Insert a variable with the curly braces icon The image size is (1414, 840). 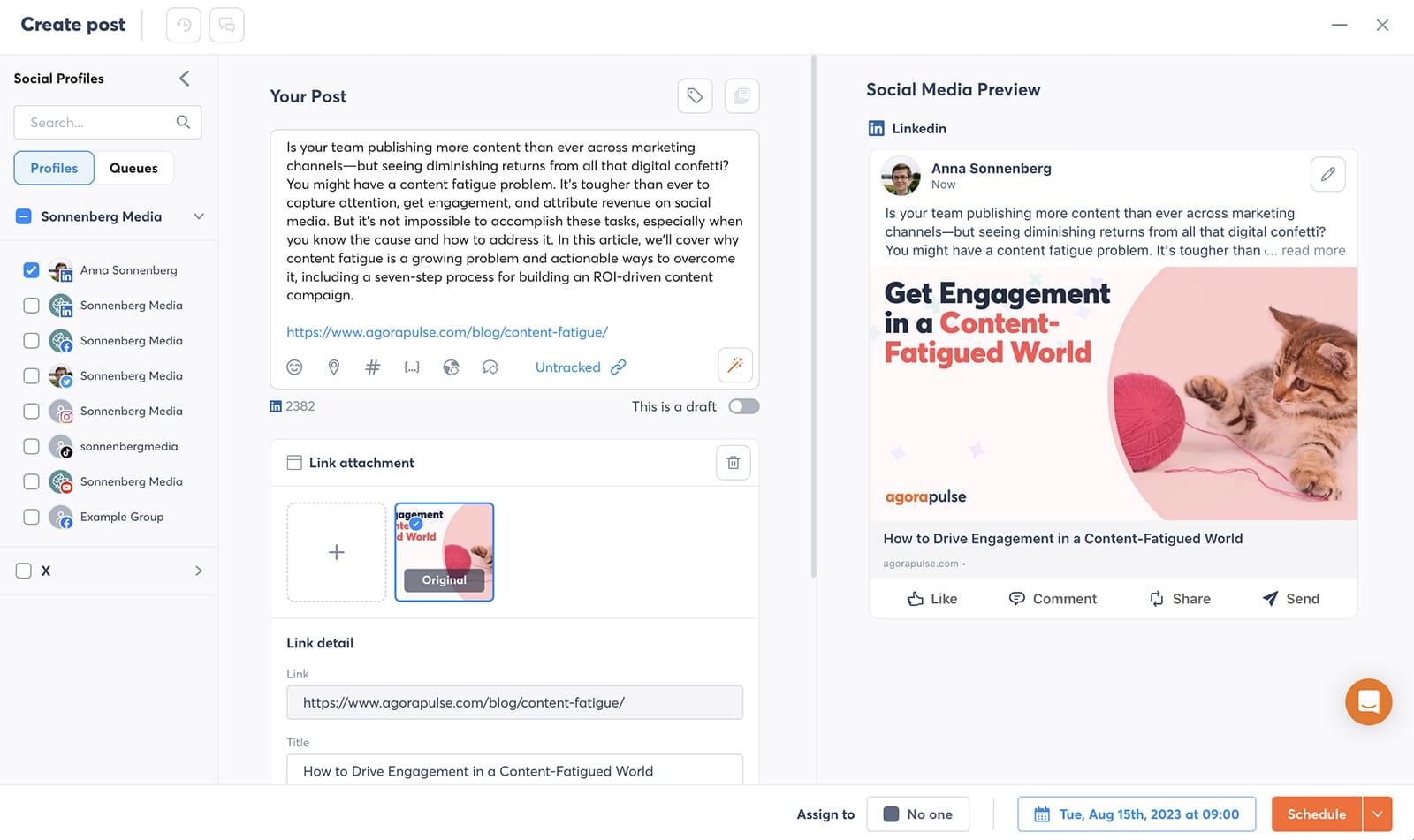coord(412,367)
